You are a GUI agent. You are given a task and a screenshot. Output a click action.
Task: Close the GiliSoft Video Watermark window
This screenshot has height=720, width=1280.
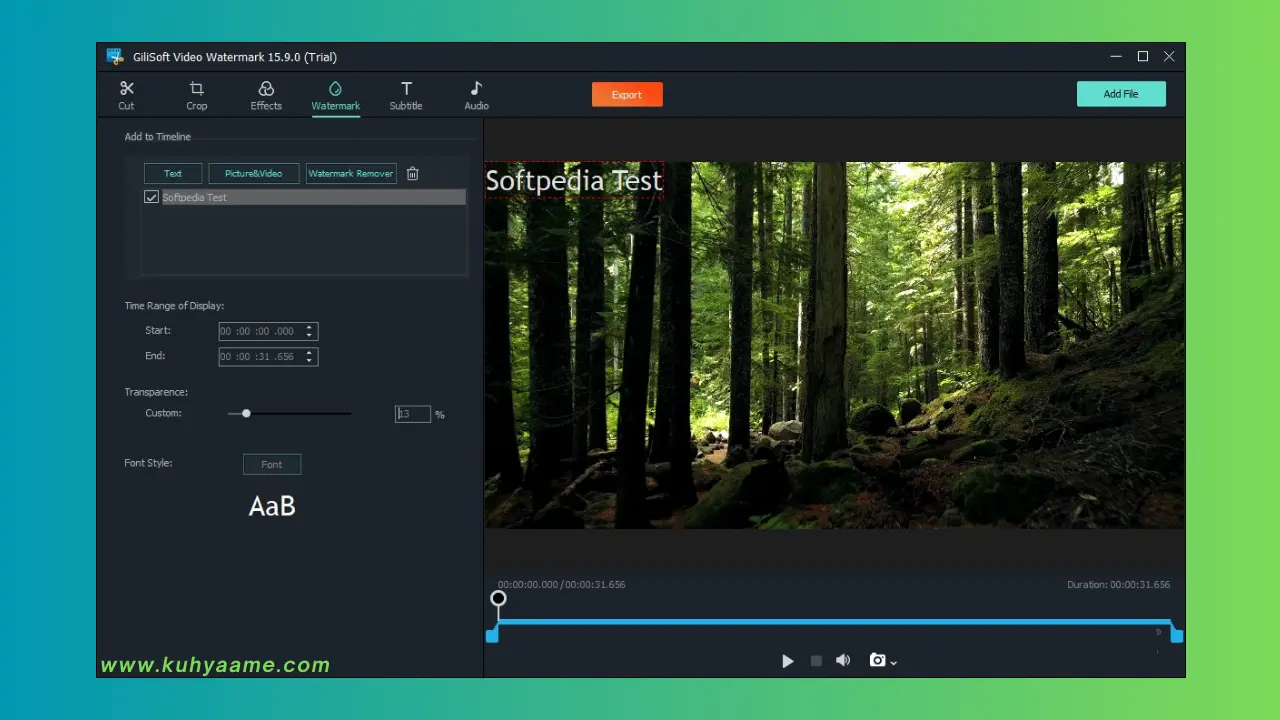[1168, 57]
